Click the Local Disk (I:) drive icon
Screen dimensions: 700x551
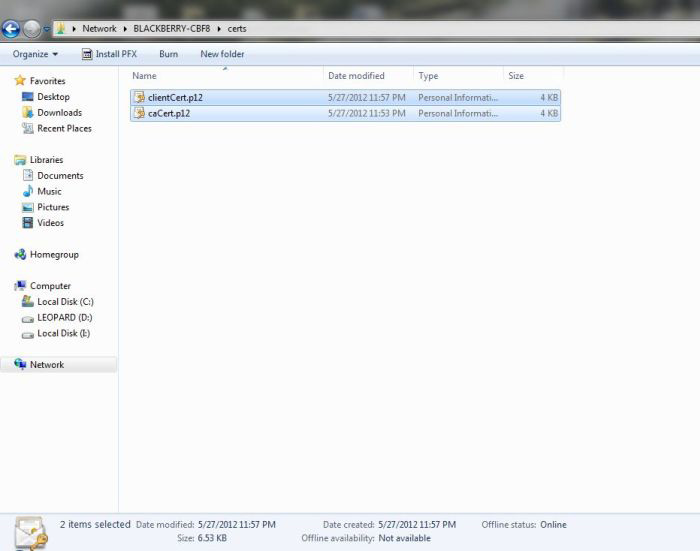[x=28, y=334]
